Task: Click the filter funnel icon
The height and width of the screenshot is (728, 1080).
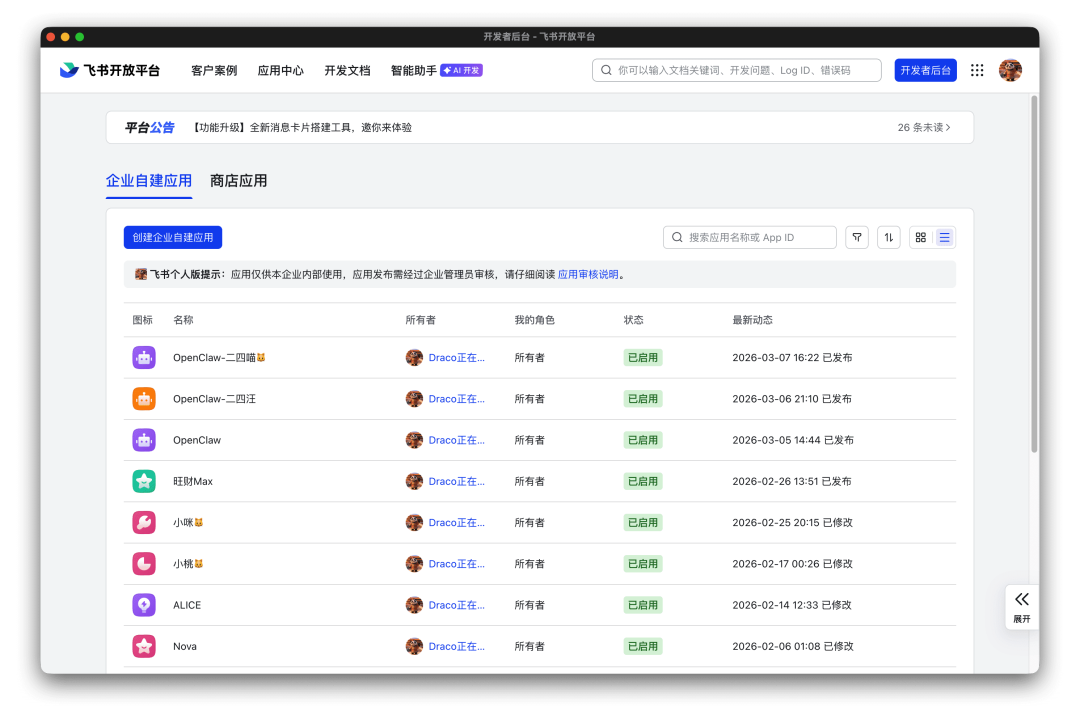Action: [857, 237]
